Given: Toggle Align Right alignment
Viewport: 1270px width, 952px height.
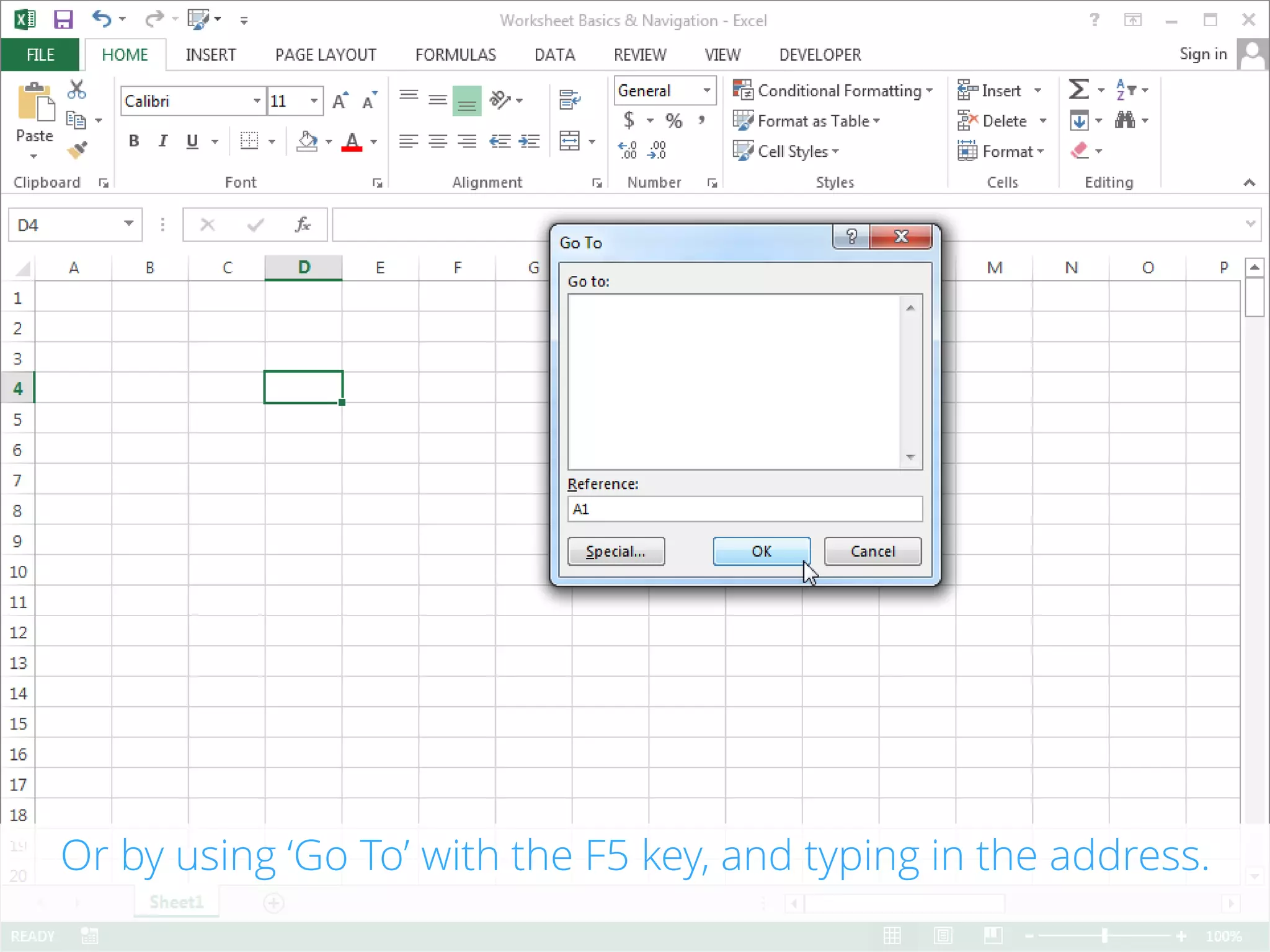Looking at the screenshot, I should tap(467, 141).
